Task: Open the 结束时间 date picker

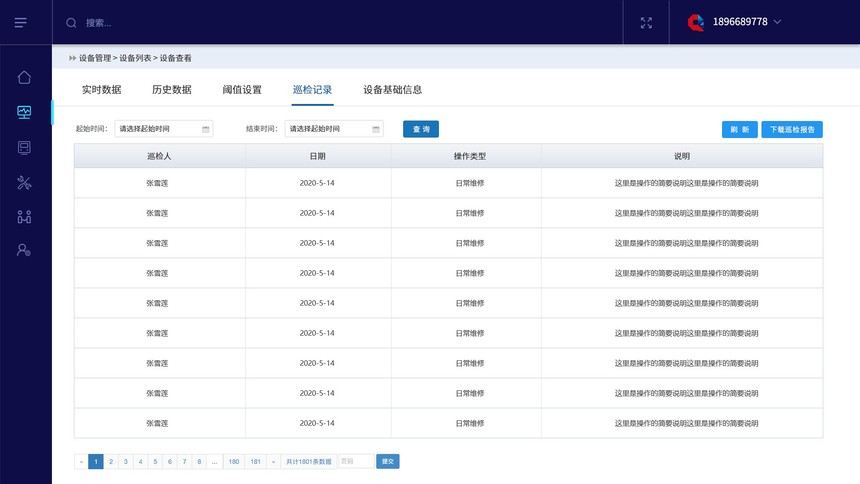Action: click(334, 129)
